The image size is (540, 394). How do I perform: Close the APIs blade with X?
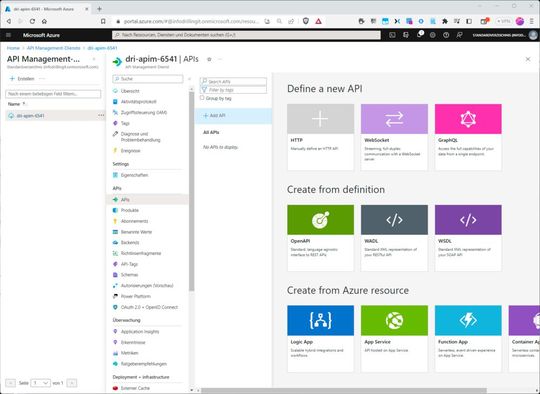(528, 59)
